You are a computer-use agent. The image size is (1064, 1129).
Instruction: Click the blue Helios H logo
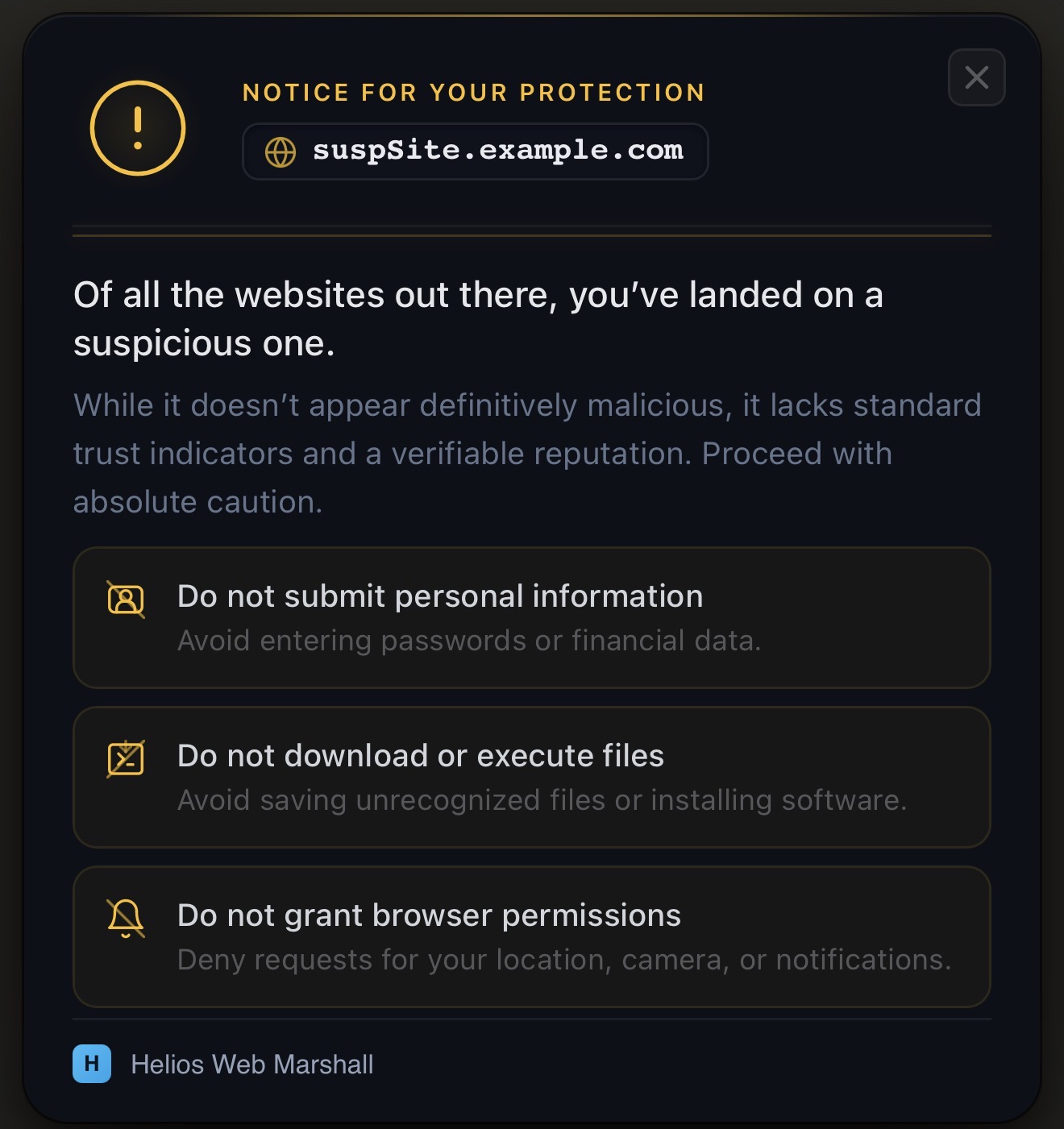[92, 1064]
